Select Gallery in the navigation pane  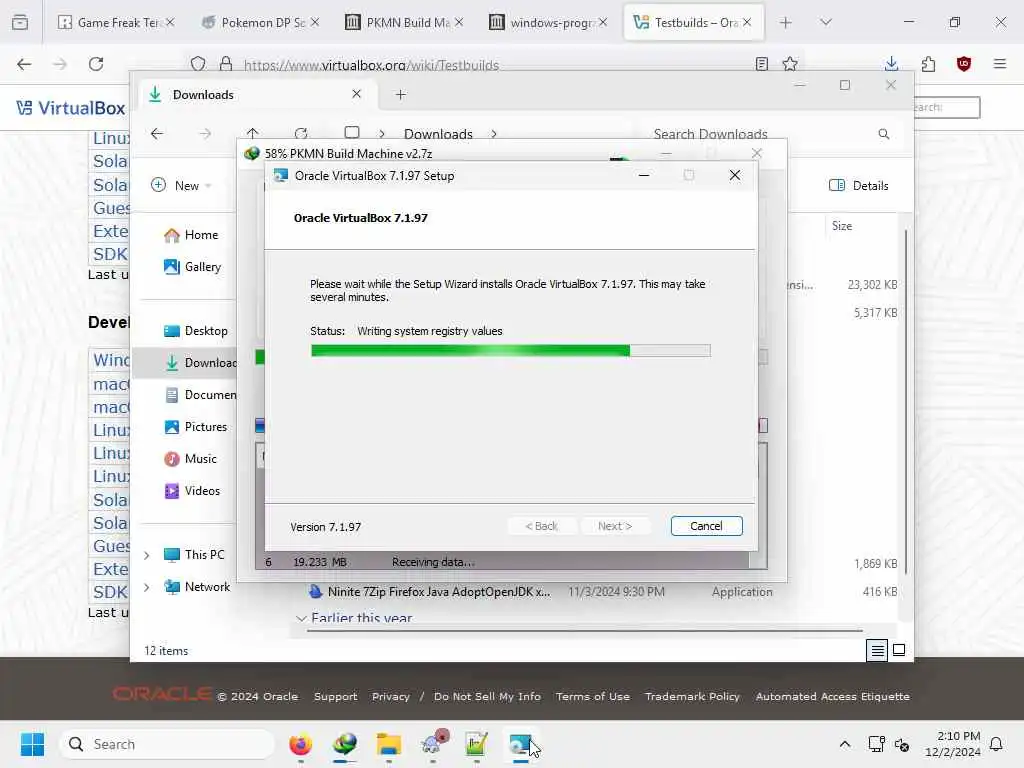point(192,266)
